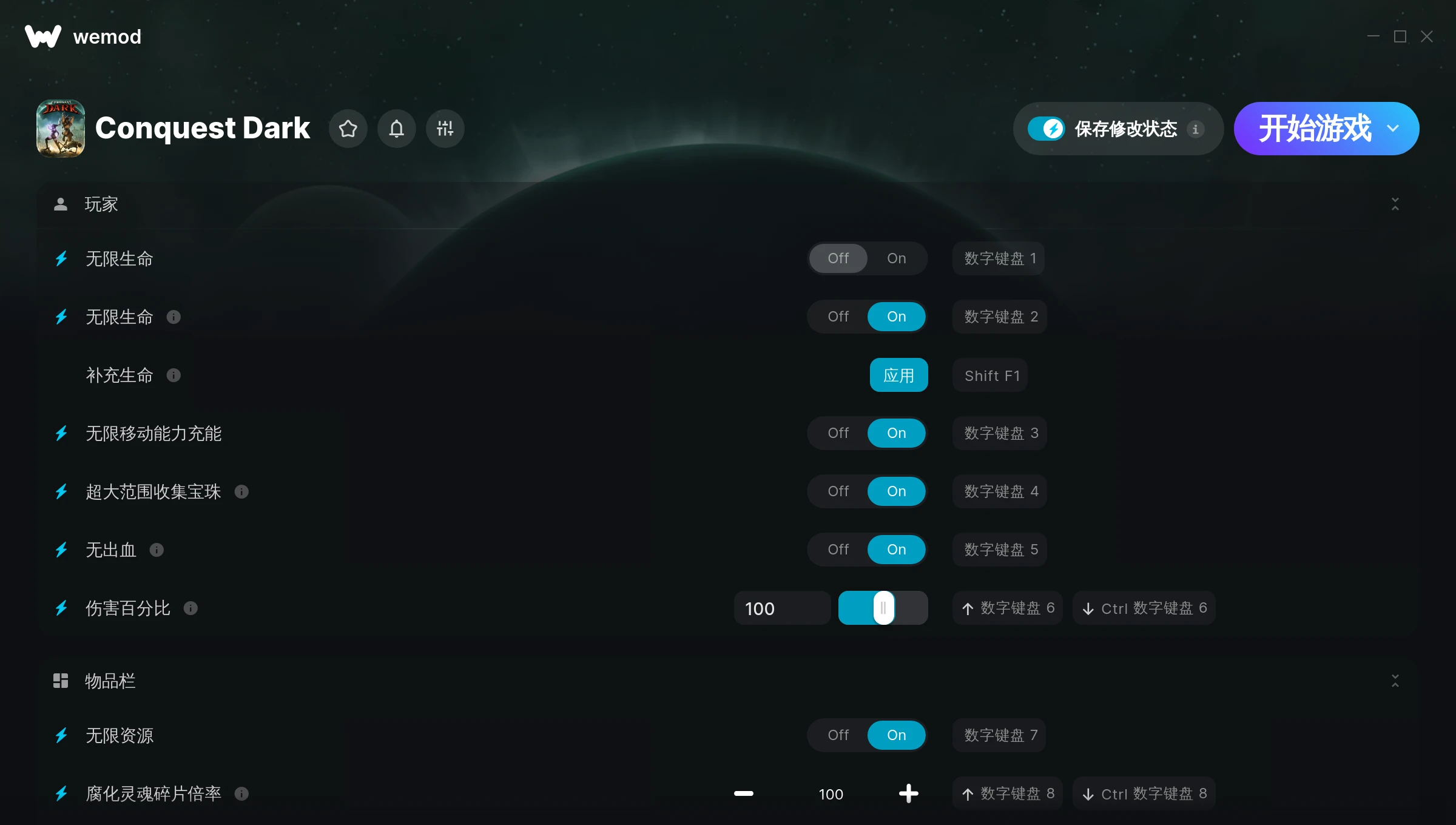Click info icon next to 超大范围收集宝珠
Viewport: 1456px width, 825px height.
(x=241, y=492)
